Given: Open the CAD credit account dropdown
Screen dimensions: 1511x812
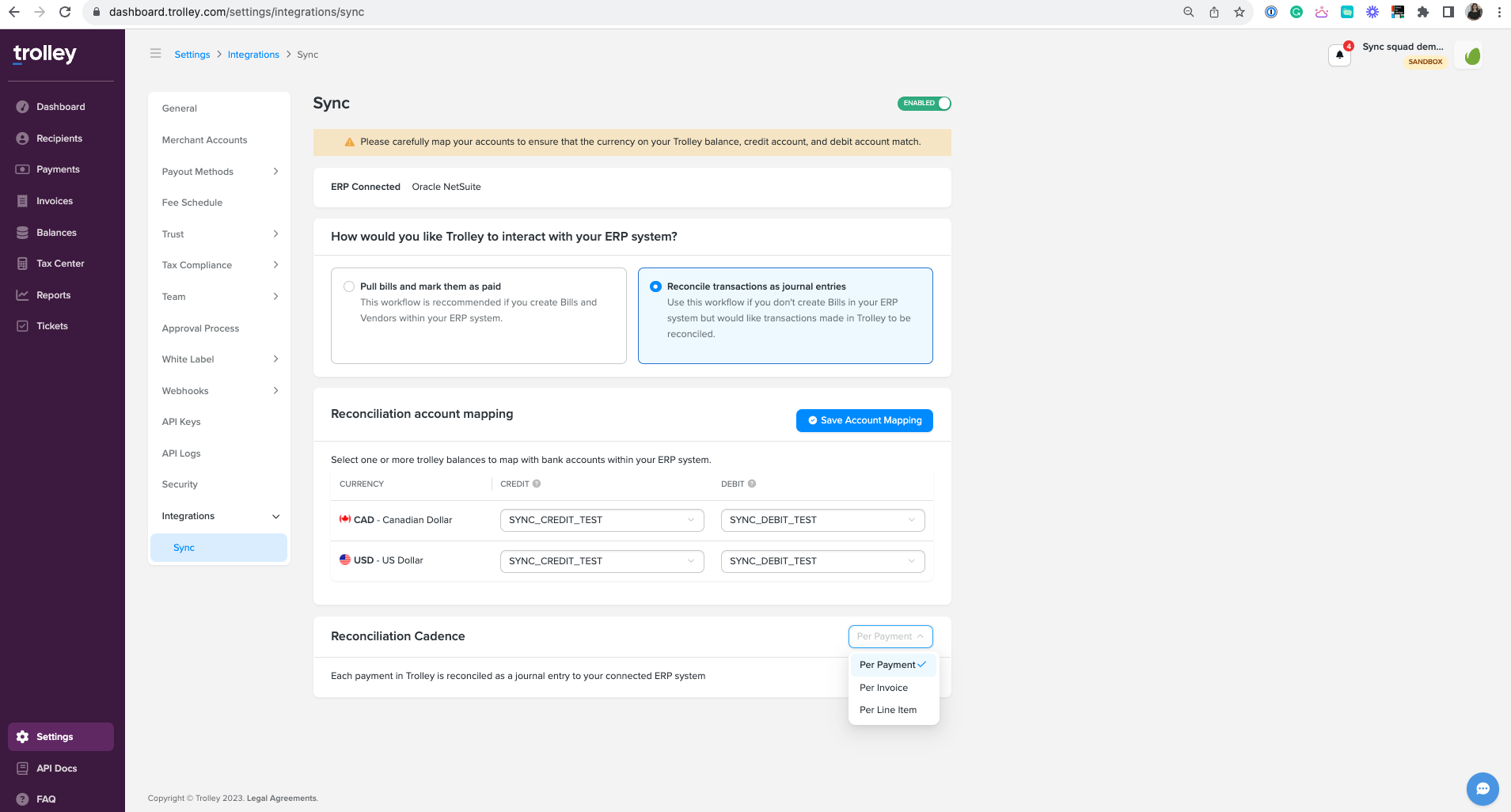Looking at the screenshot, I should click(602, 520).
